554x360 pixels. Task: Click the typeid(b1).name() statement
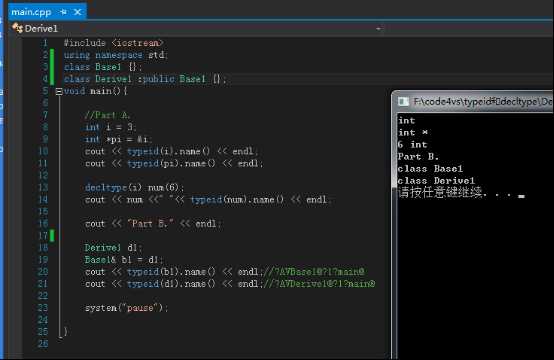(174, 272)
